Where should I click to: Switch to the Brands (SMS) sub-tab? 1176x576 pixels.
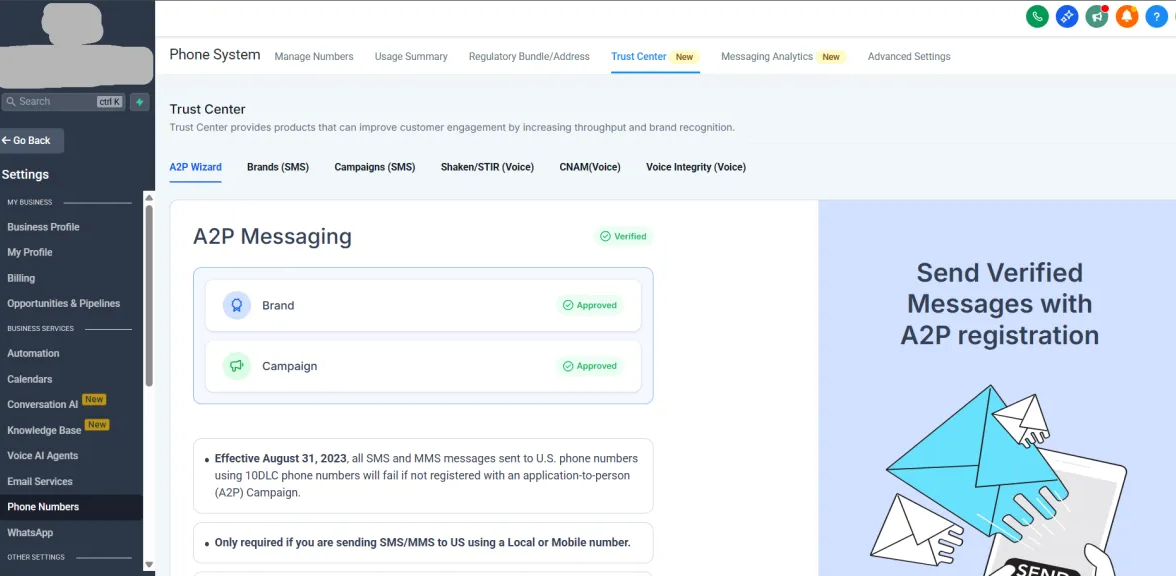pos(278,167)
